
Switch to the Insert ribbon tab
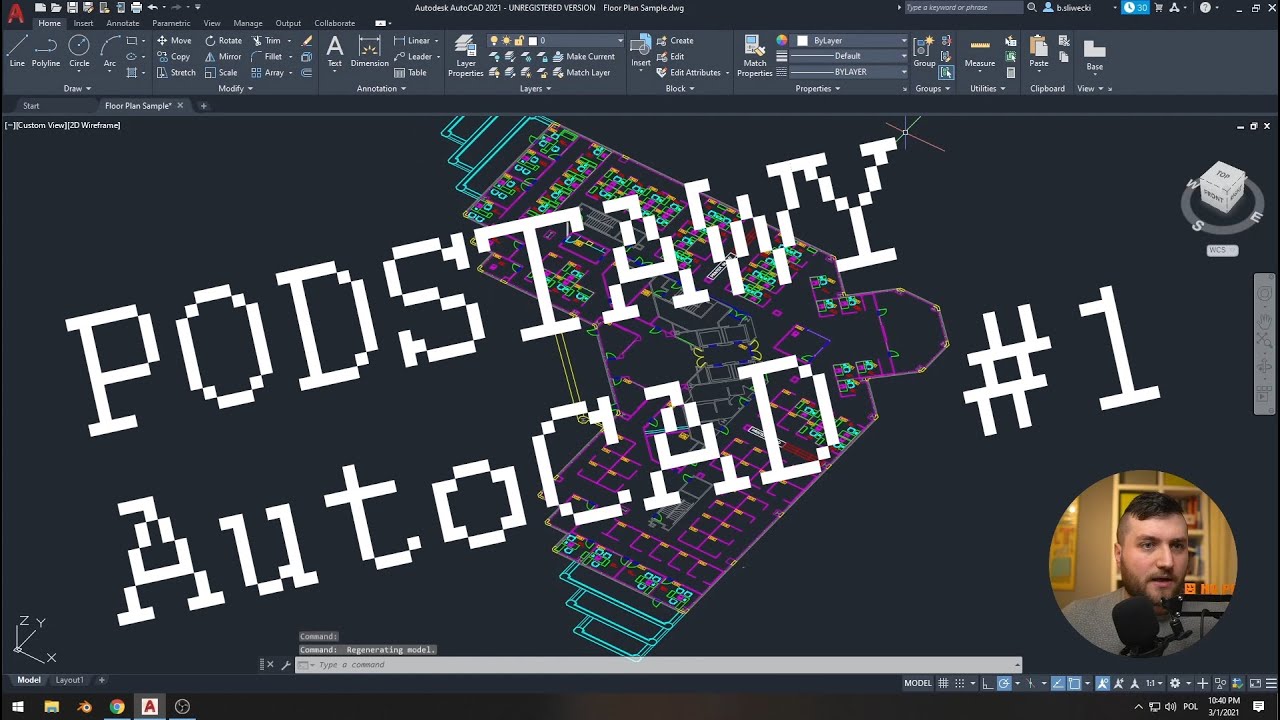coord(83,23)
